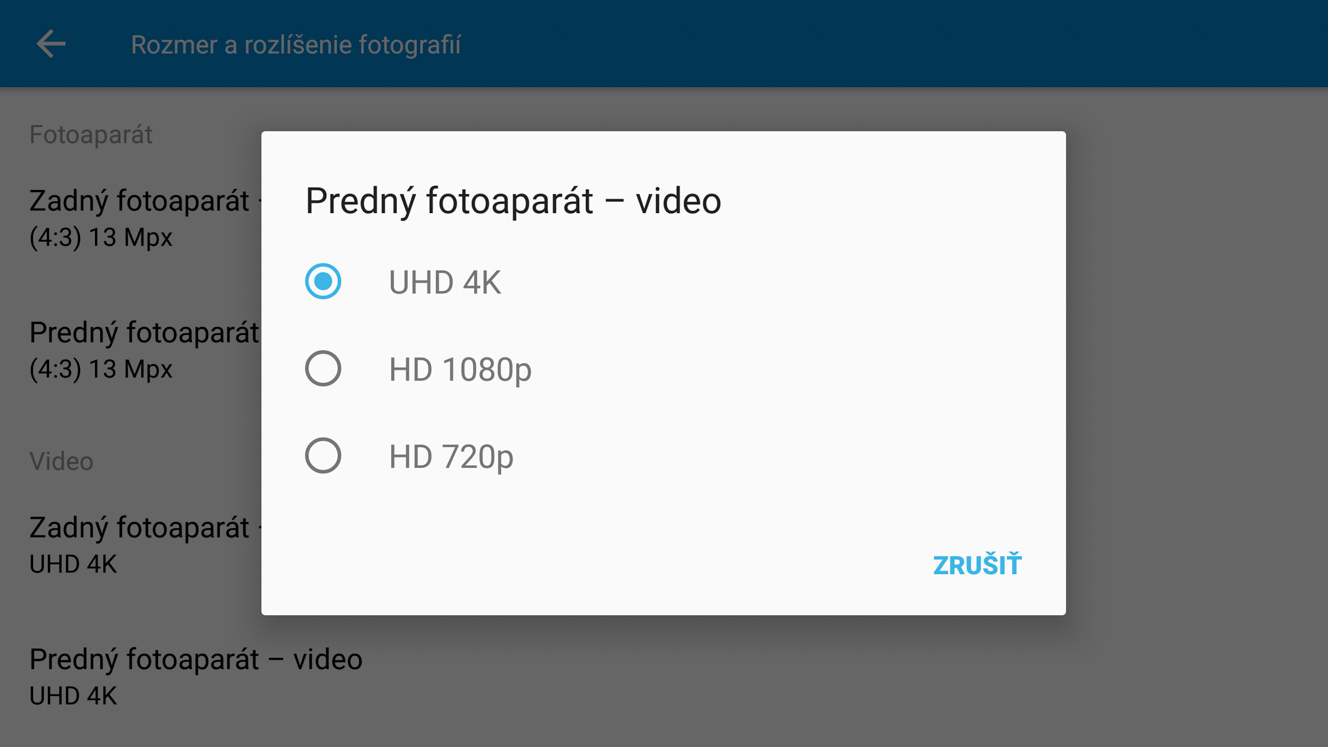Viewport: 1328px width, 747px height.
Task: Select the Video section header
Action: (x=61, y=461)
